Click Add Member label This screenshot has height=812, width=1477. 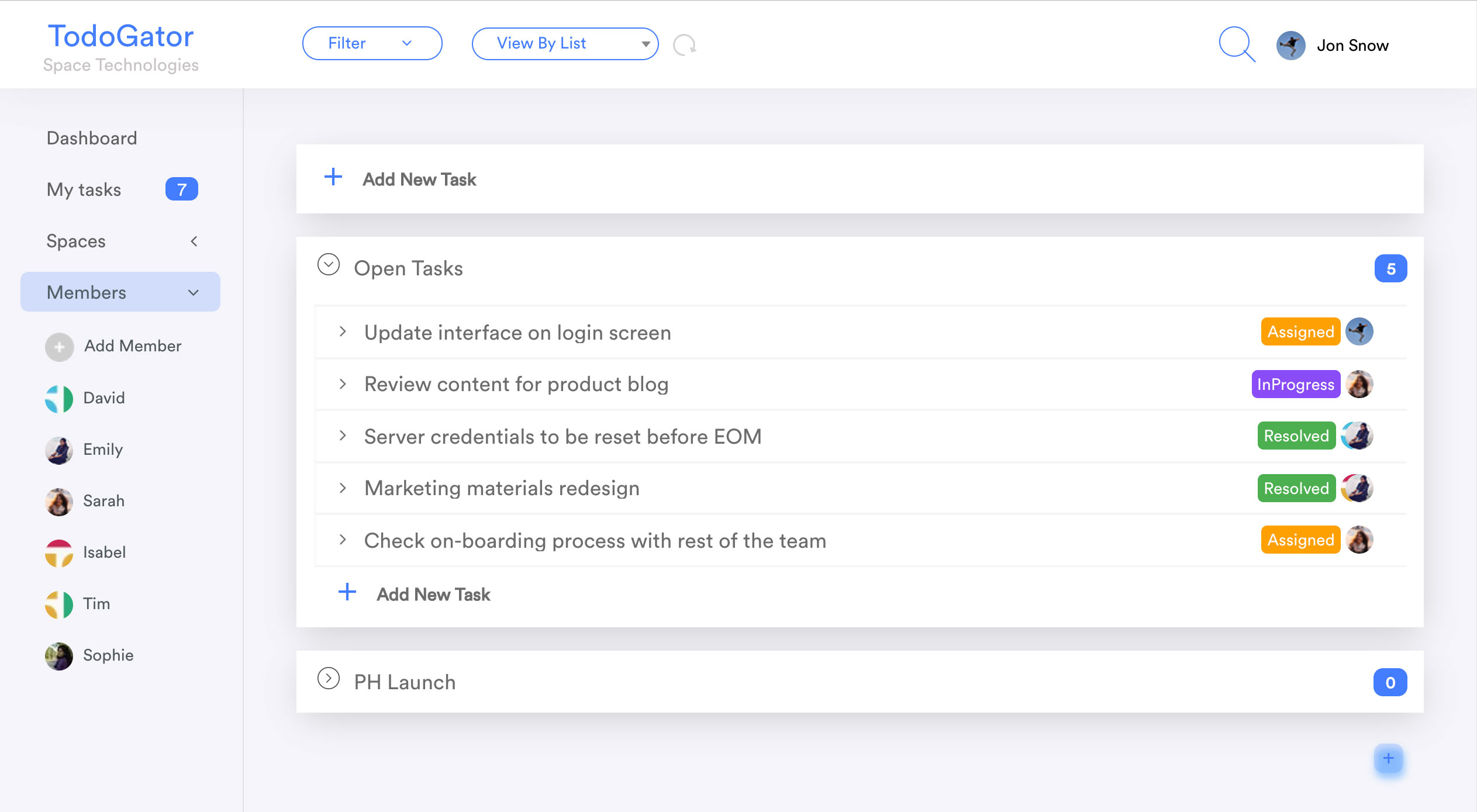click(133, 346)
